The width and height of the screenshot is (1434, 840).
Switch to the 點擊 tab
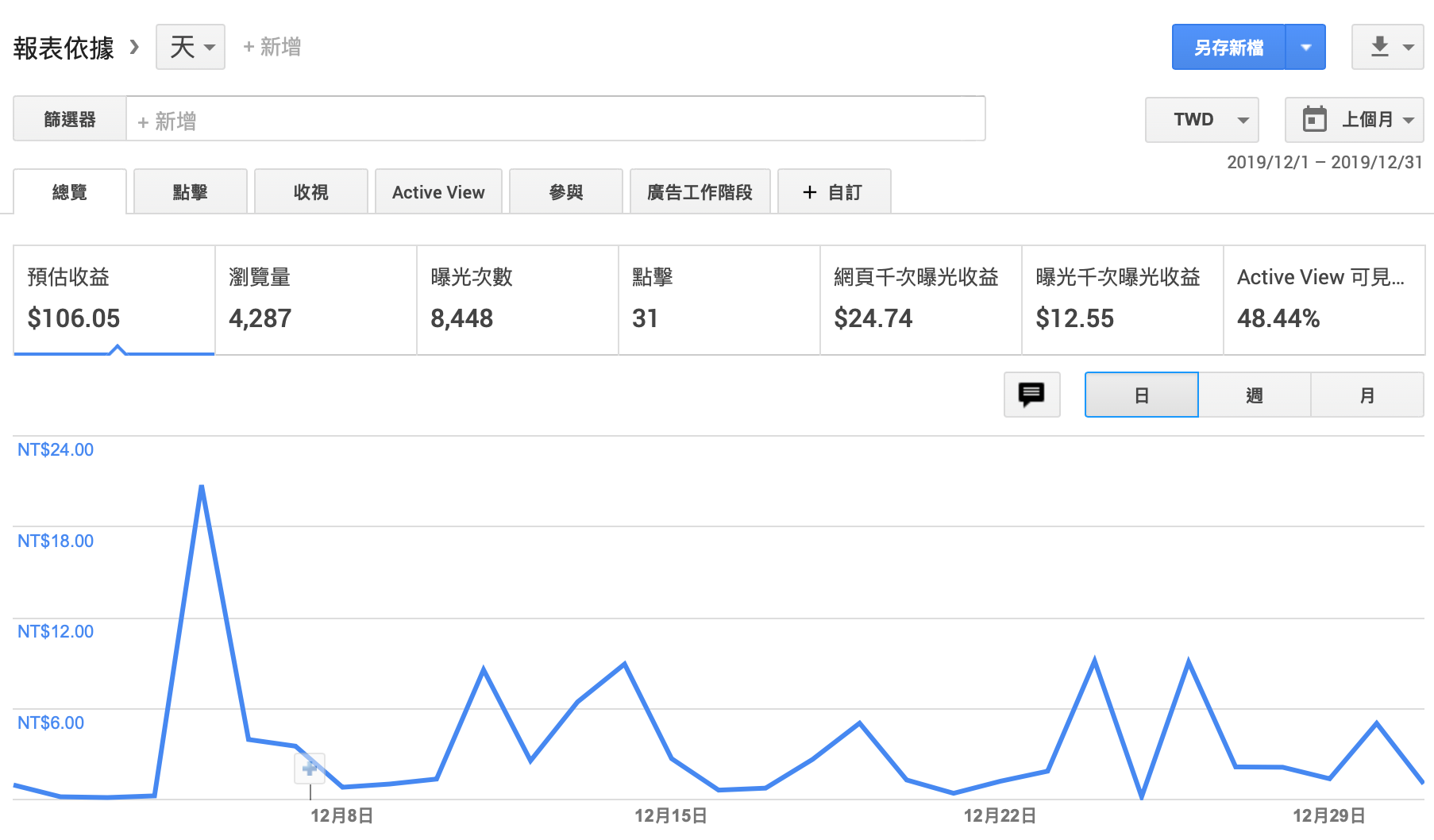click(x=191, y=192)
